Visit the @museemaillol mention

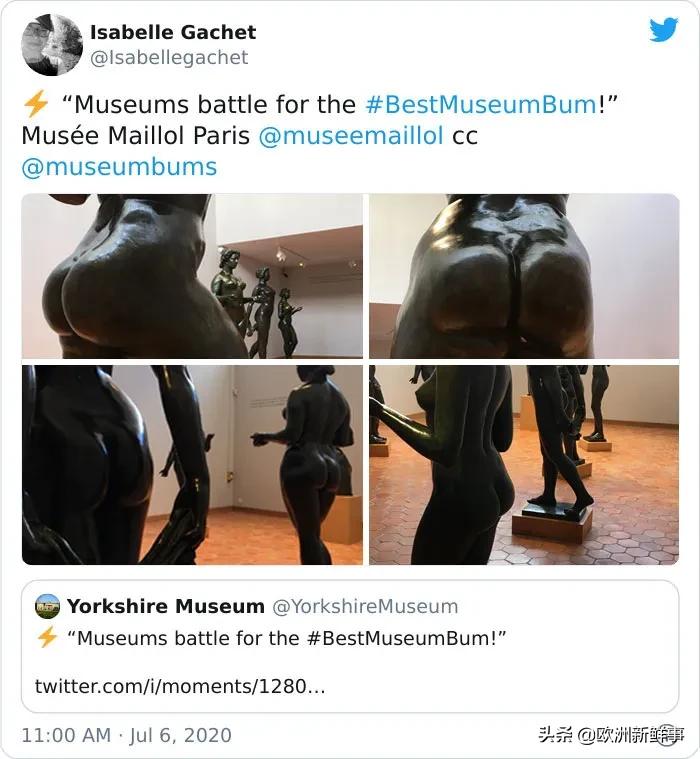point(351,136)
